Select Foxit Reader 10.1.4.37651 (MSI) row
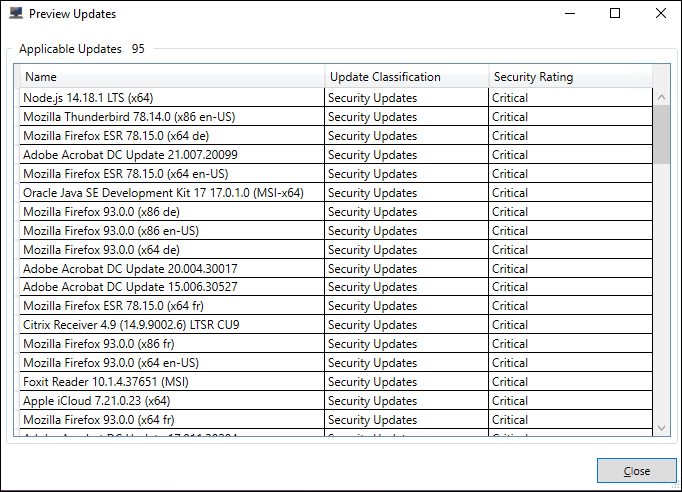 coord(172,382)
